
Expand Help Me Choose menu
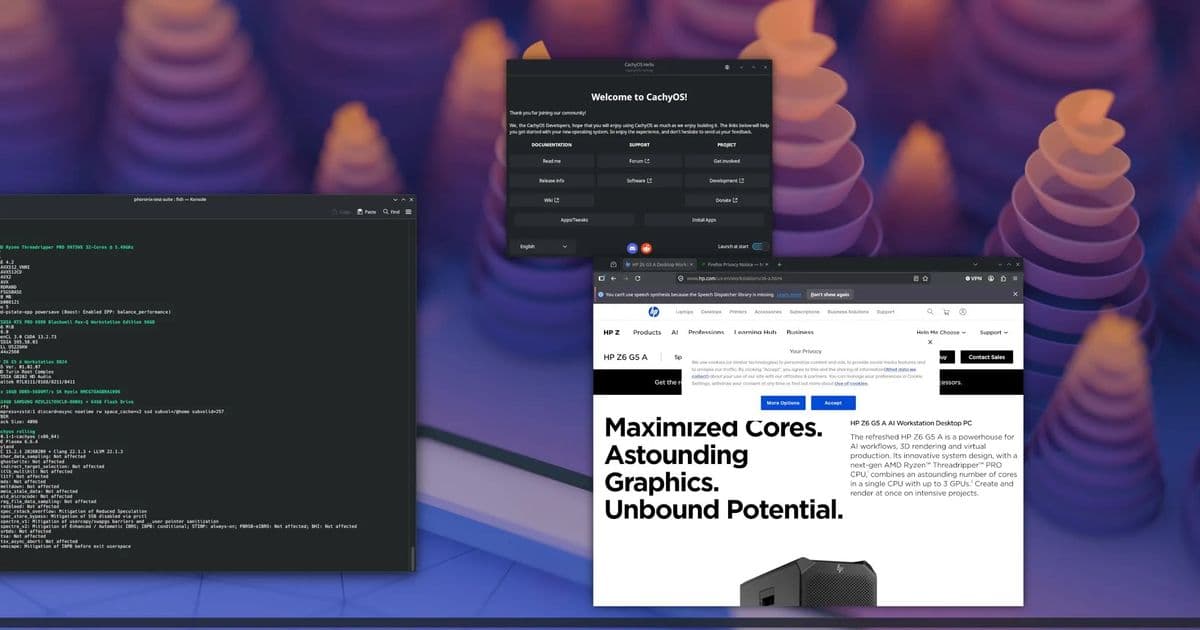(942, 332)
